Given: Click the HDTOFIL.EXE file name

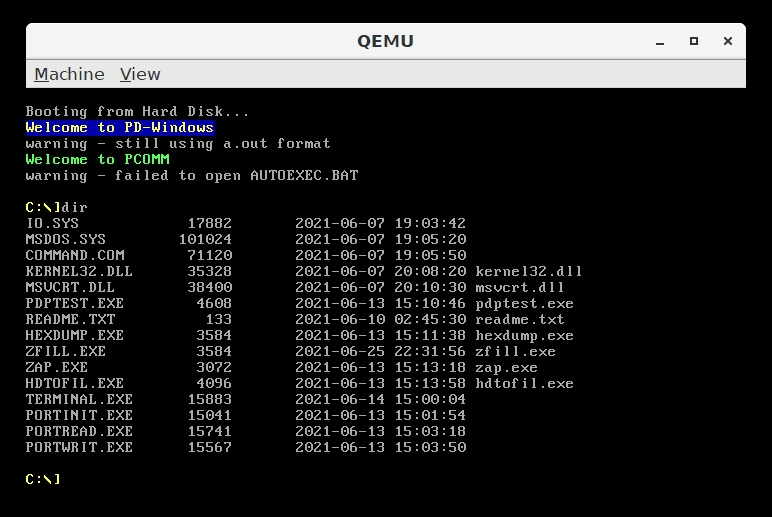Looking at the screenshot, I should (75, 384).
